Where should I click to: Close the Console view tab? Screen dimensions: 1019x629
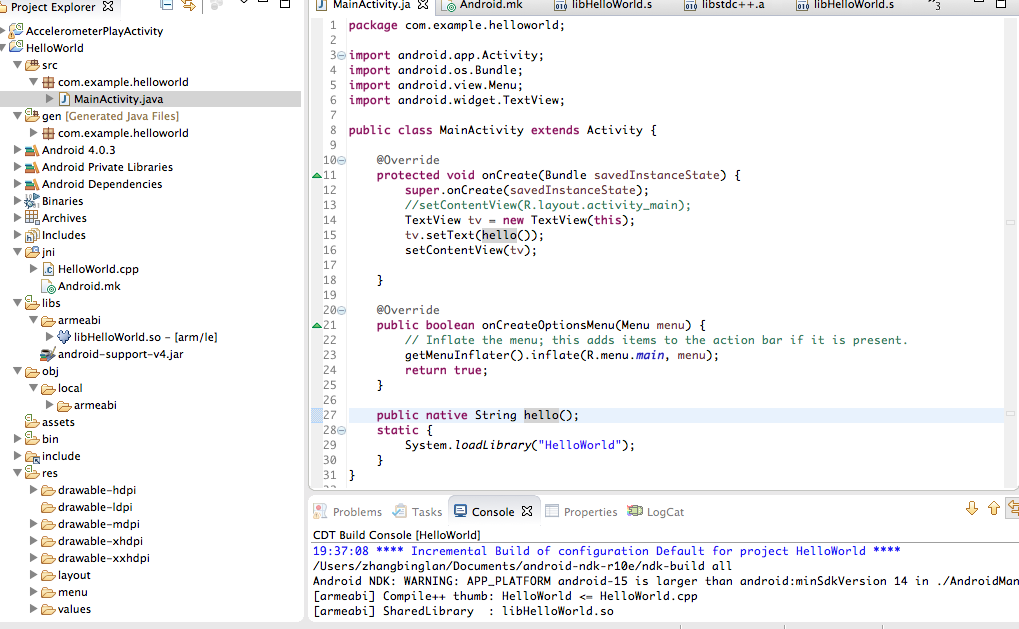tap(527, 511)
